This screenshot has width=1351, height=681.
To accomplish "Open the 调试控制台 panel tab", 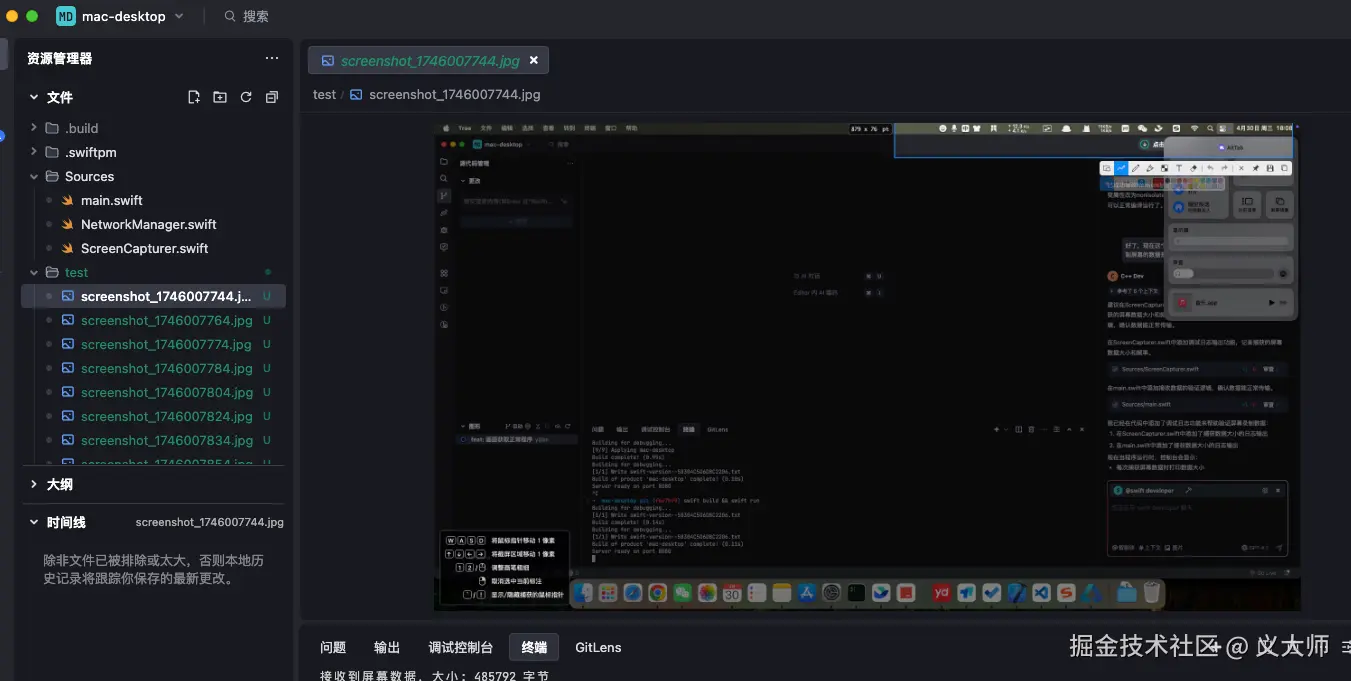I will [x=461, y=647].
